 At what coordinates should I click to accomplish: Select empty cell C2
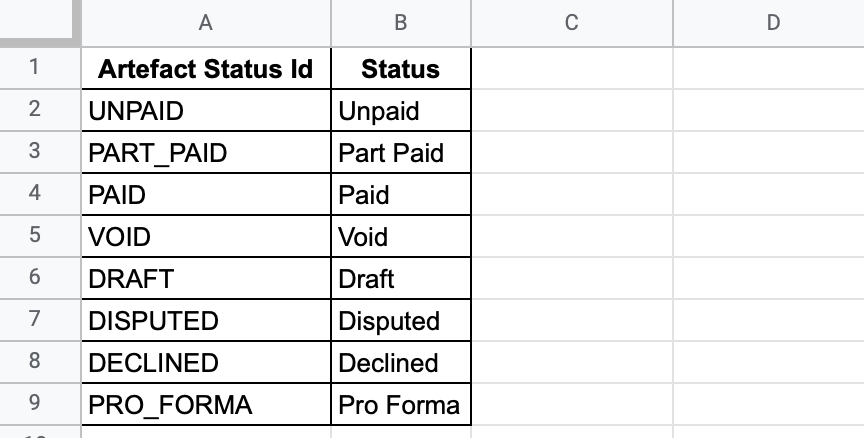[572, 110]
